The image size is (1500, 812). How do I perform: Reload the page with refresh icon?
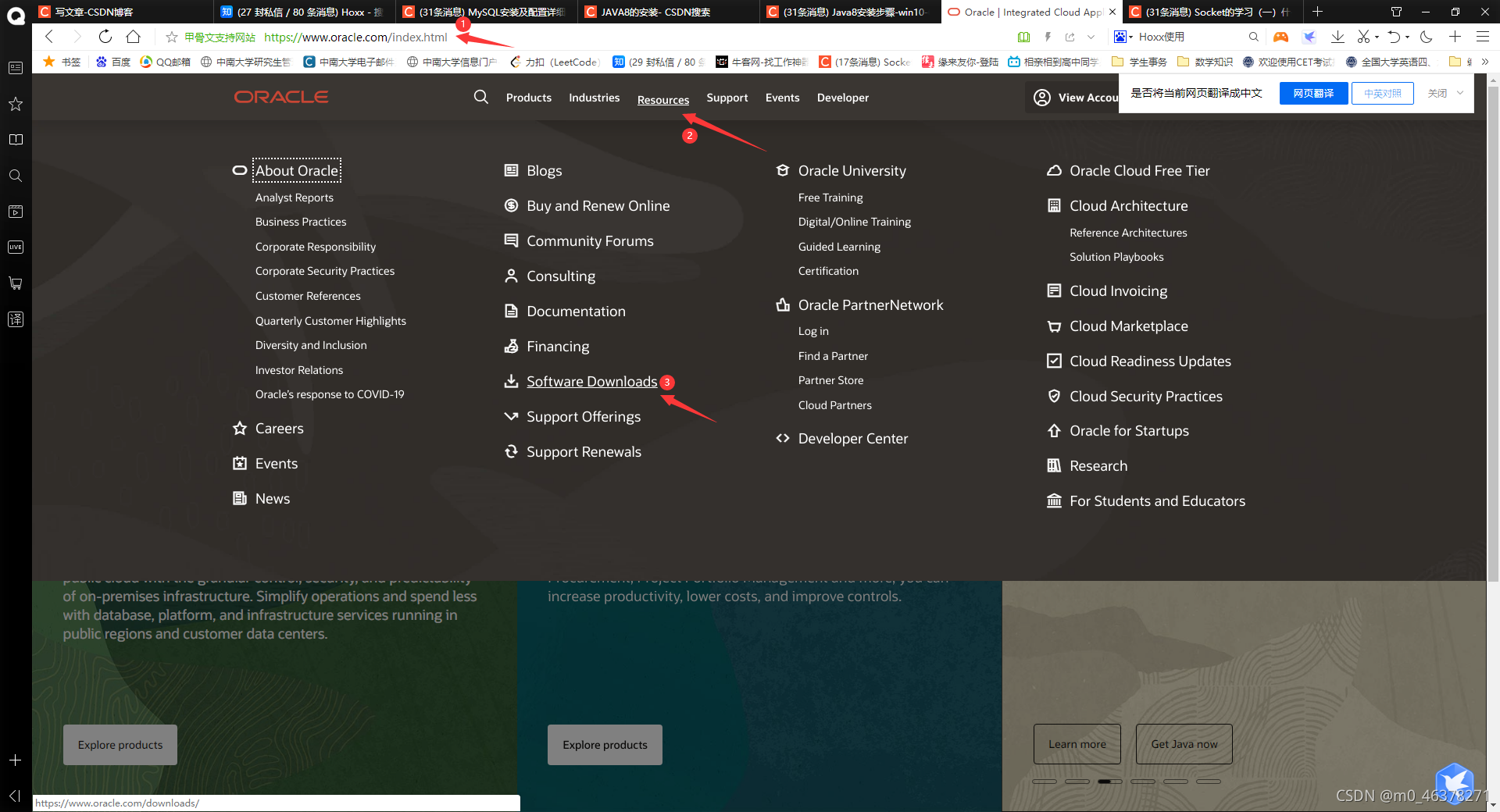click(105, 37)
